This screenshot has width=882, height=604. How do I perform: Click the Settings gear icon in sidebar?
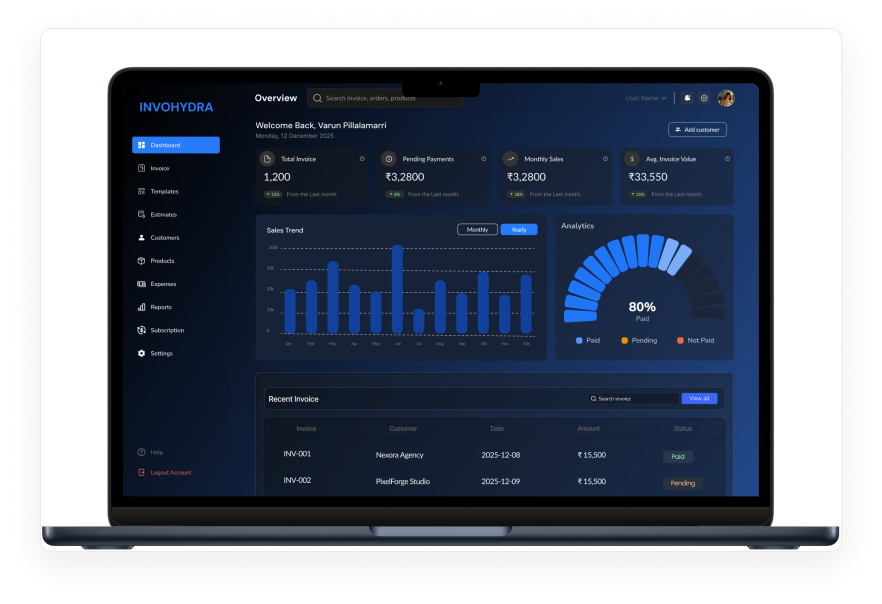click(142, 353)
